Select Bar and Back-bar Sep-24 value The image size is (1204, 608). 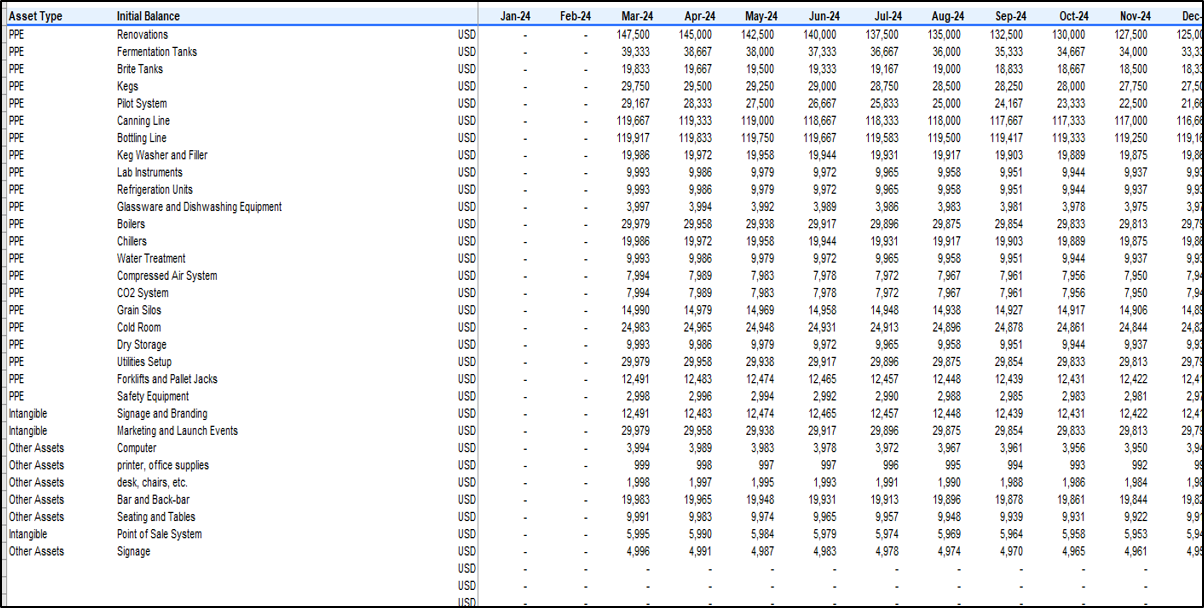pyautogui.click(x=1008, y=499)
